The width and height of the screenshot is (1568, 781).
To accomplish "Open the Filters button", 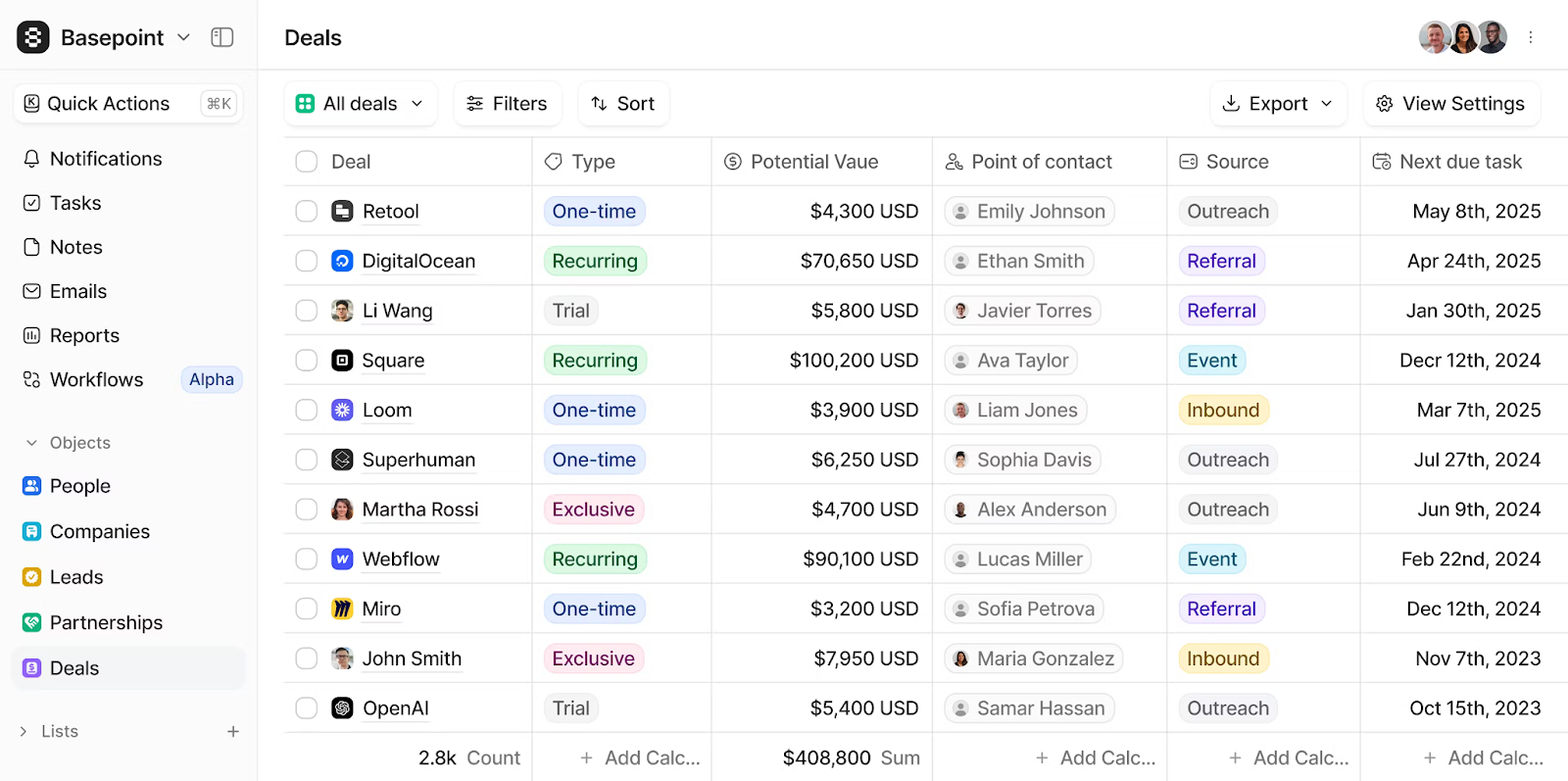I will [508, 104].
